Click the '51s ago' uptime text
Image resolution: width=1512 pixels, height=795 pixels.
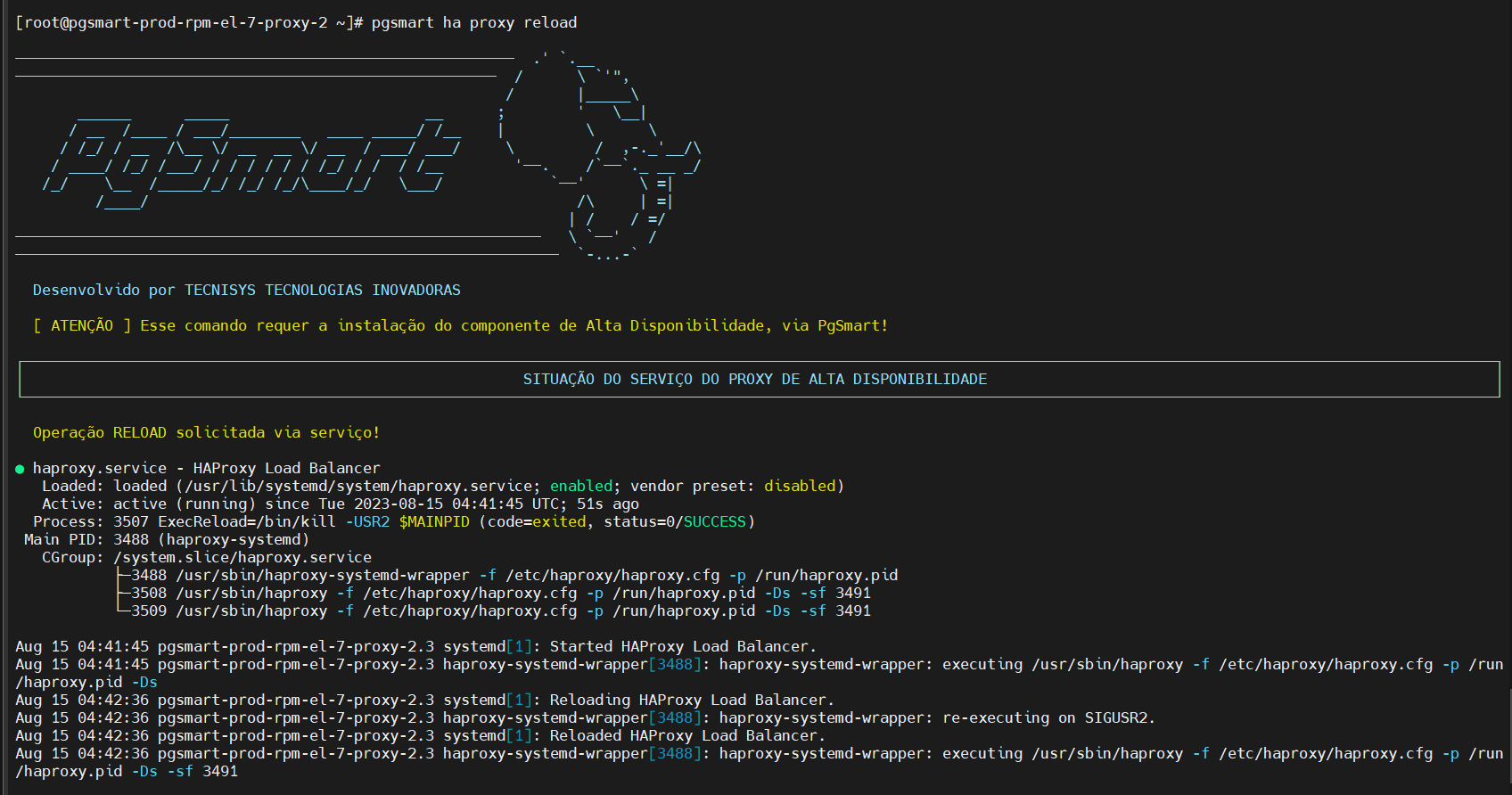click(x=608, y=504)
